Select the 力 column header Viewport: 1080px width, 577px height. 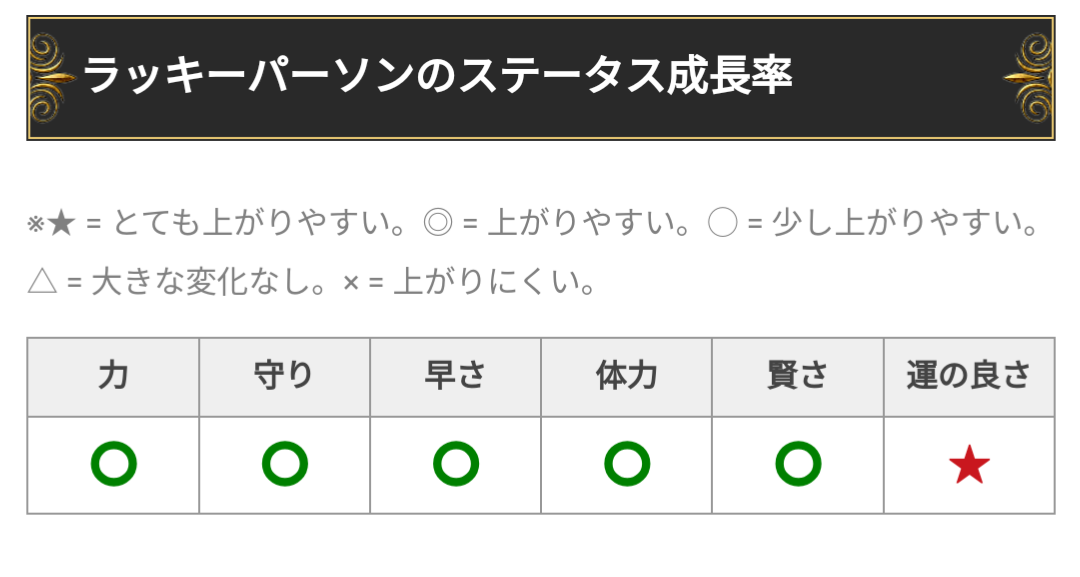click(114, 377)
